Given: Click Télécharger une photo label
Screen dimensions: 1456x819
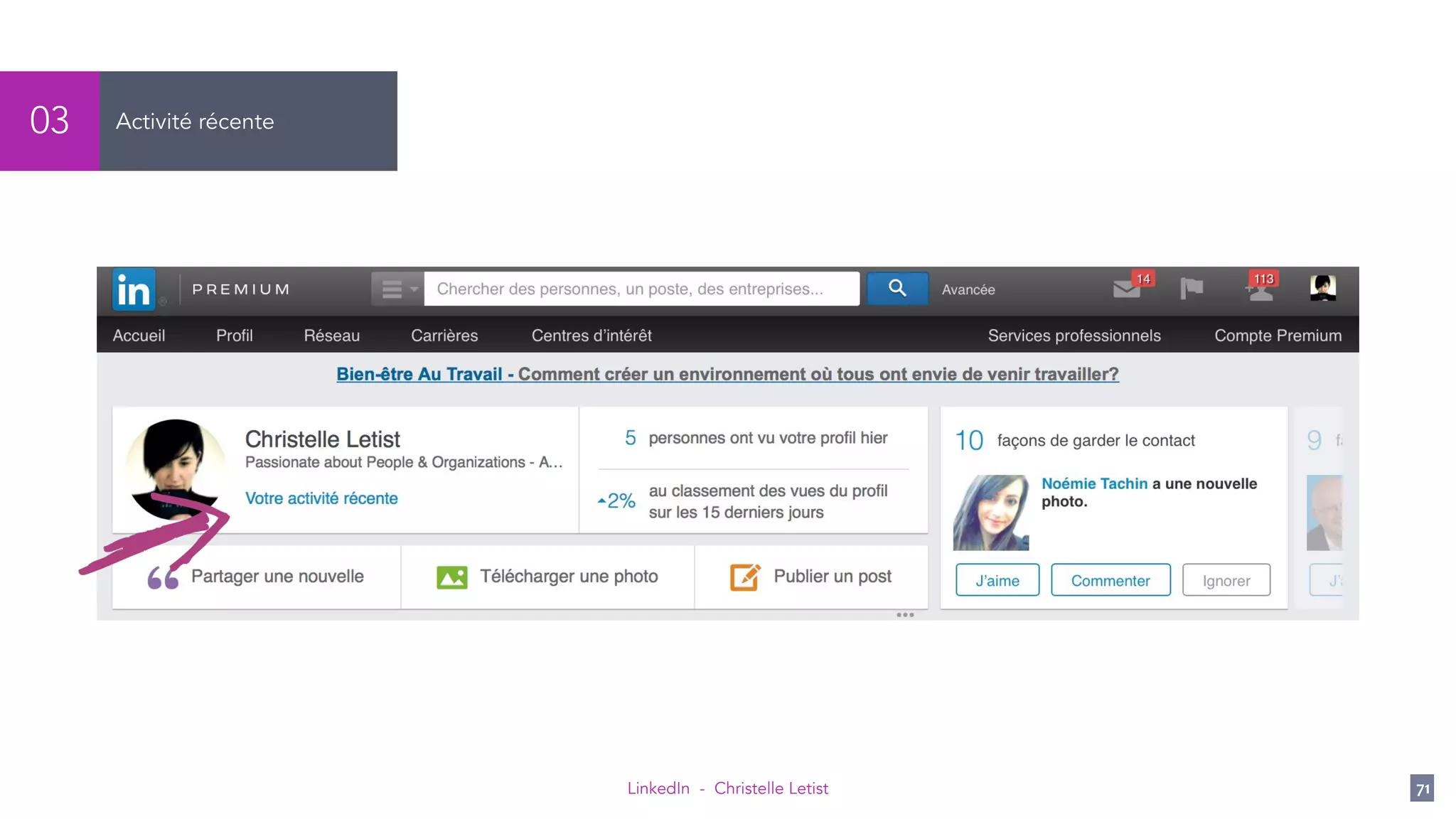Looking at the screenshot, I should coord(569,577).
